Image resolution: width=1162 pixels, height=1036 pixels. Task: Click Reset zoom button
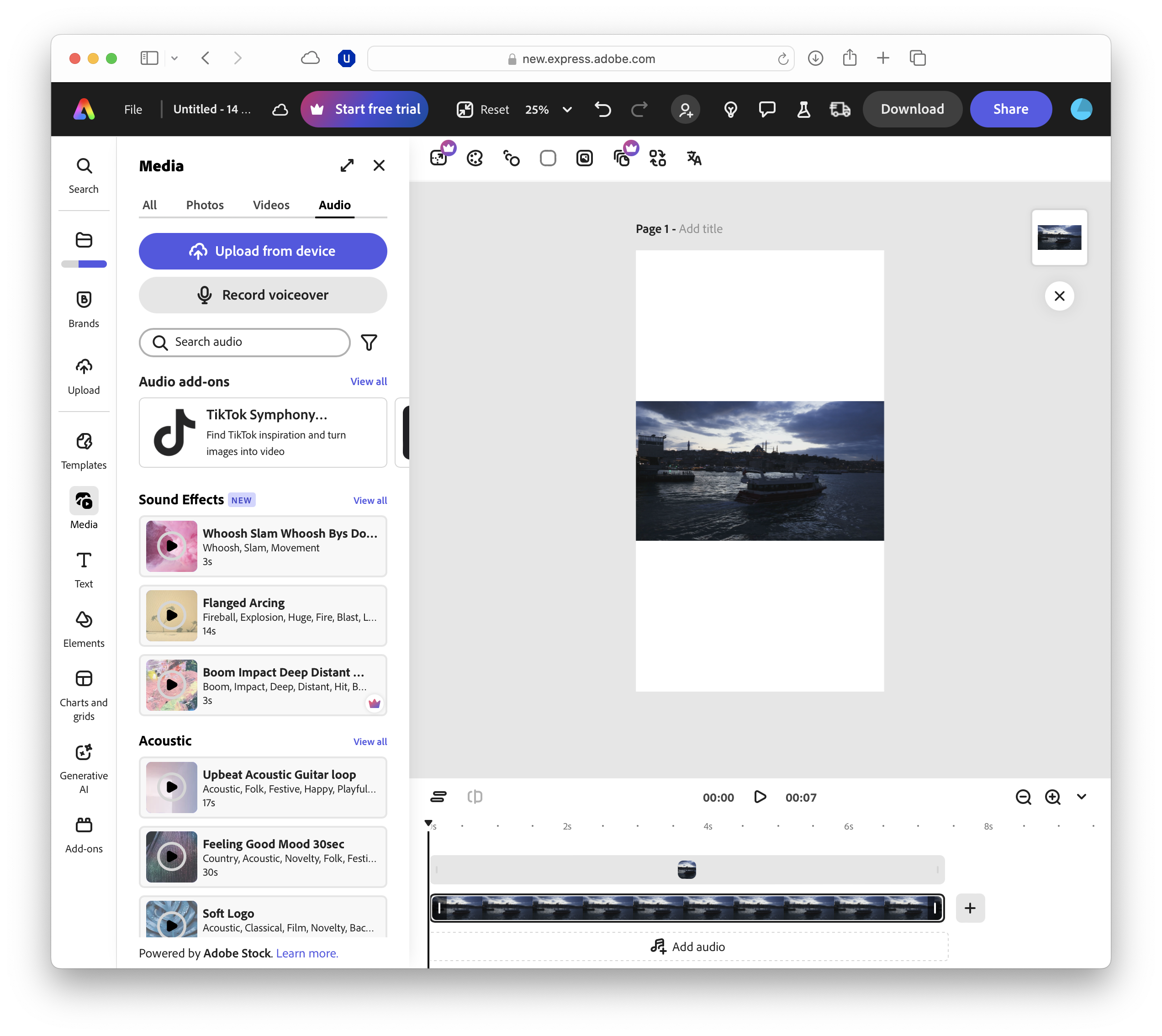(x=482, y=109)
